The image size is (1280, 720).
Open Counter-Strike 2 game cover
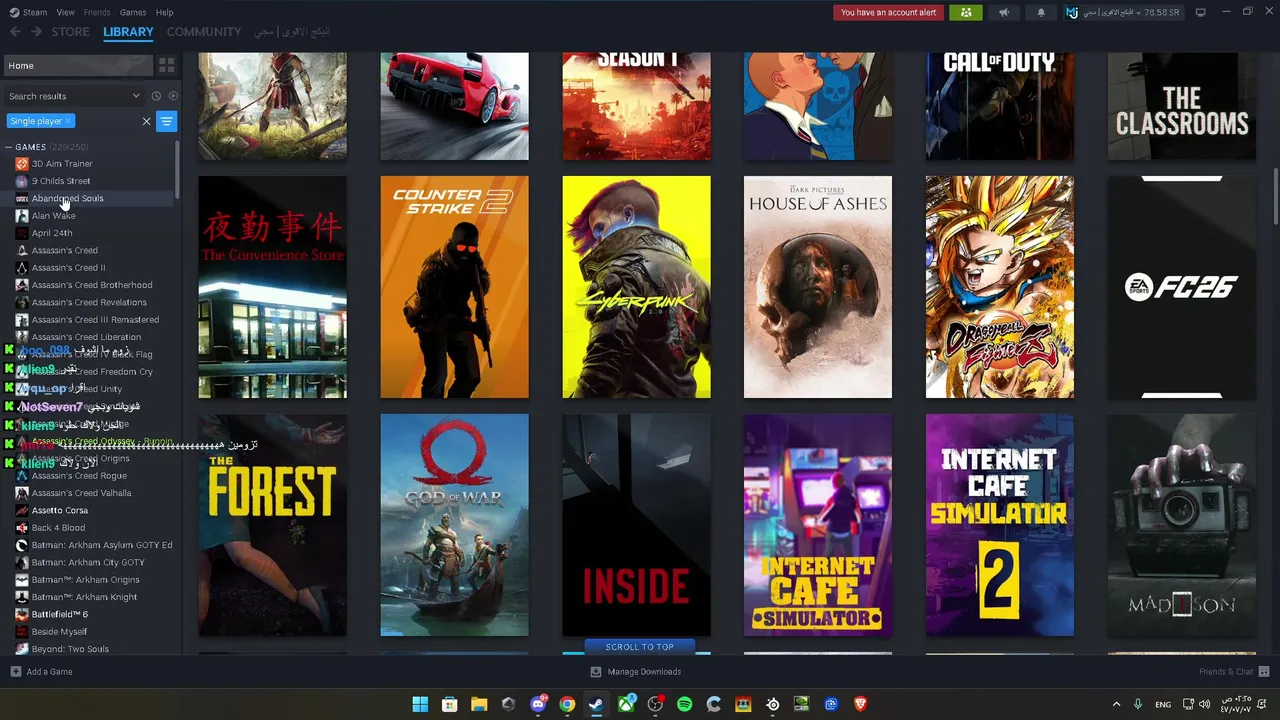click(x=454, y=287)
